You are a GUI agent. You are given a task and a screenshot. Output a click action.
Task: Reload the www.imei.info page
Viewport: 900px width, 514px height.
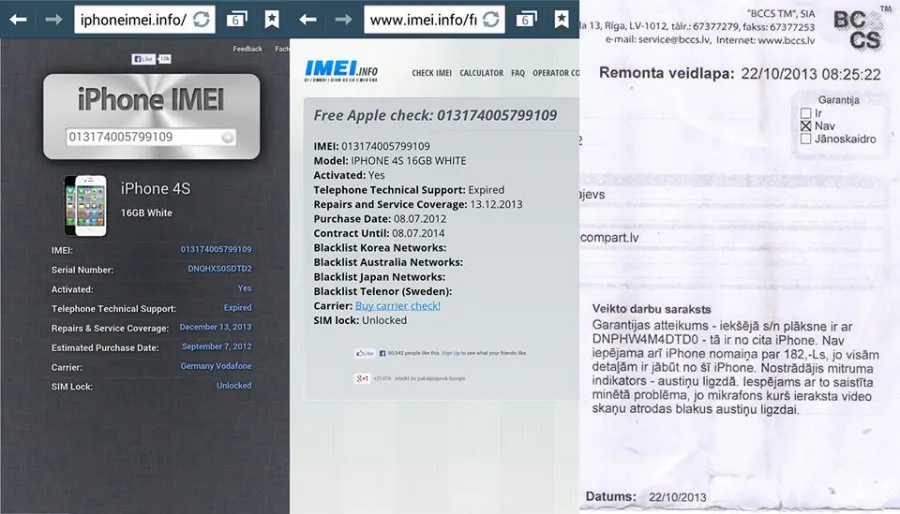click(x=491, y=20)
